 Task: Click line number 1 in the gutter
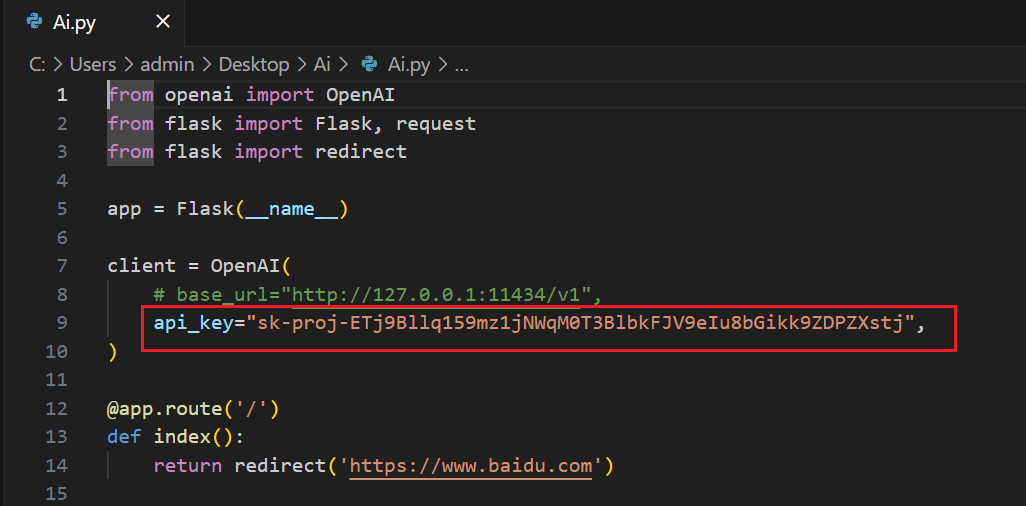(x=62, y=95)
